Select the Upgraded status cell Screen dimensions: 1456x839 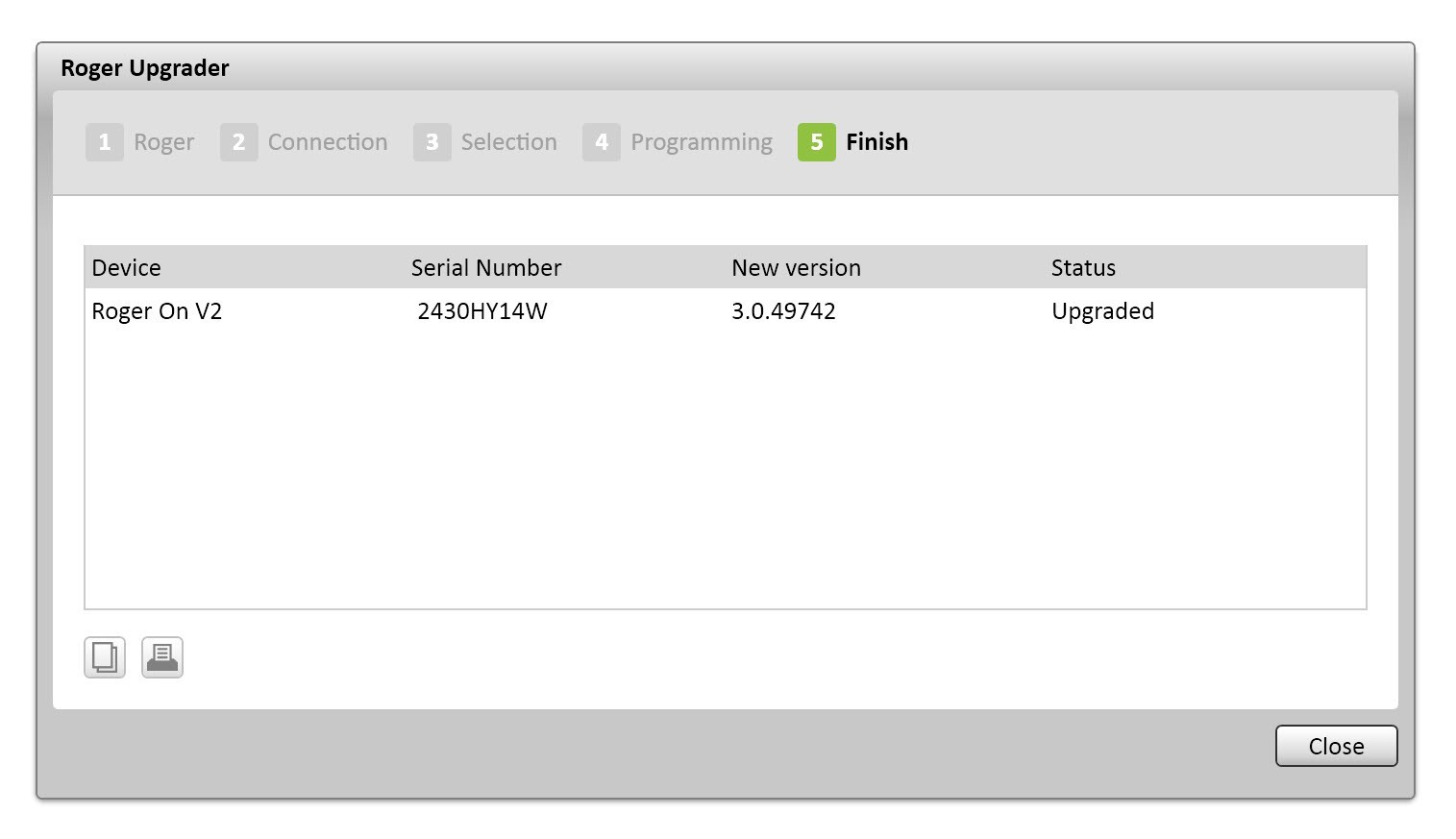coord(1102,311)
